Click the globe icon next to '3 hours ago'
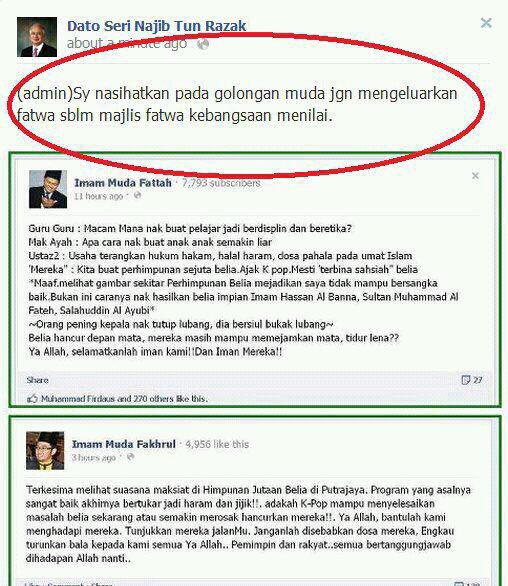 click(130, 457)
